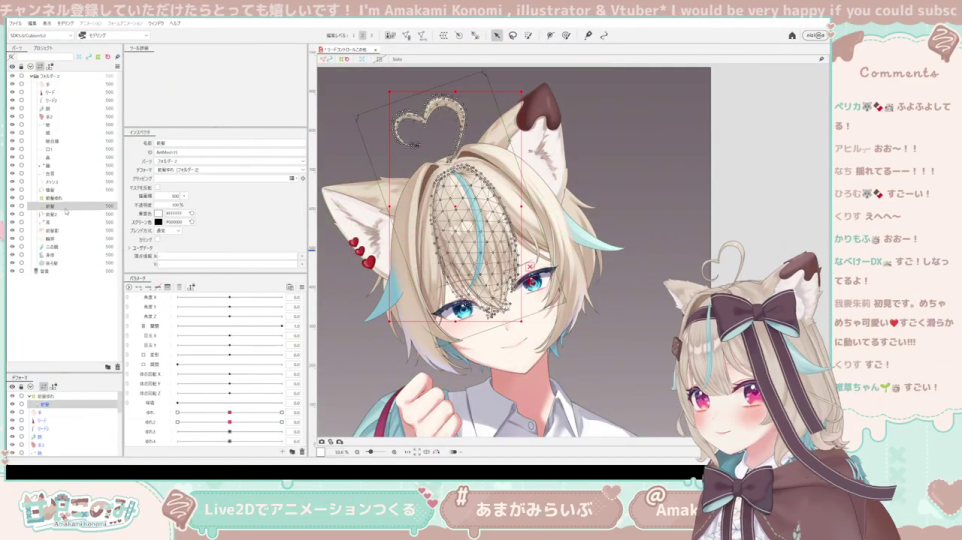Select the warp deformer creation tool
962x540 pixels.
coord(443,36)
